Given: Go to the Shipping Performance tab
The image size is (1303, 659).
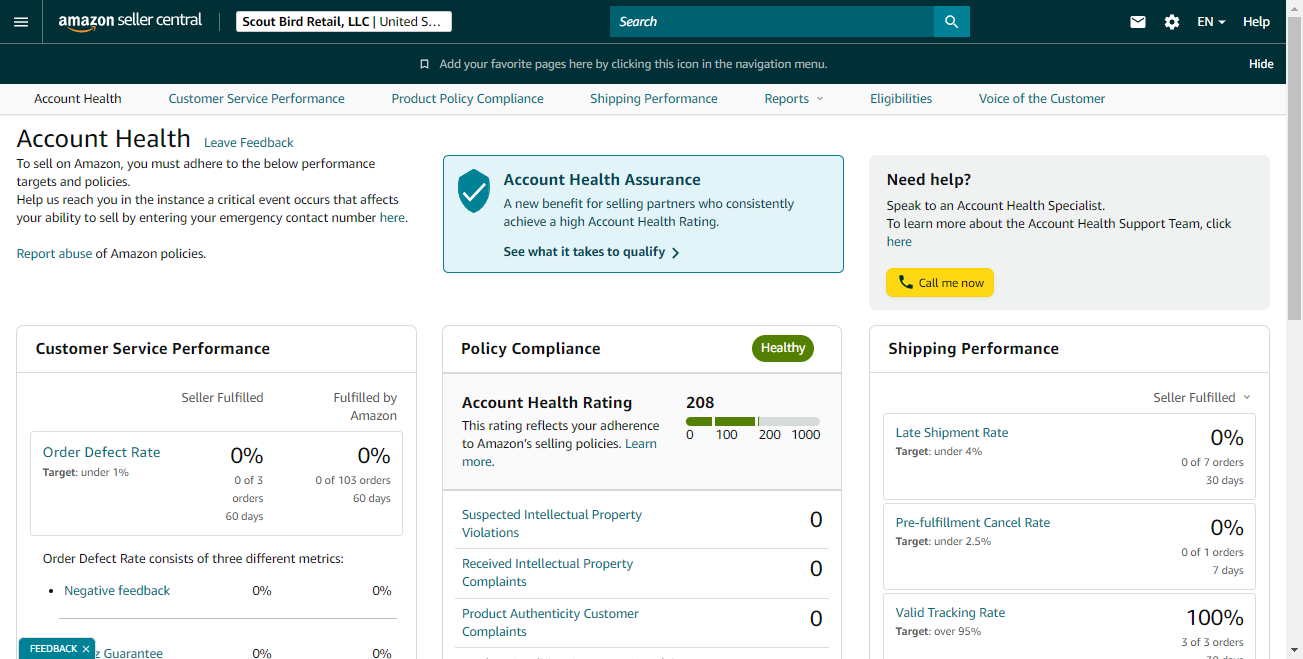Looking at the screenshot, I should click(654, 98).
